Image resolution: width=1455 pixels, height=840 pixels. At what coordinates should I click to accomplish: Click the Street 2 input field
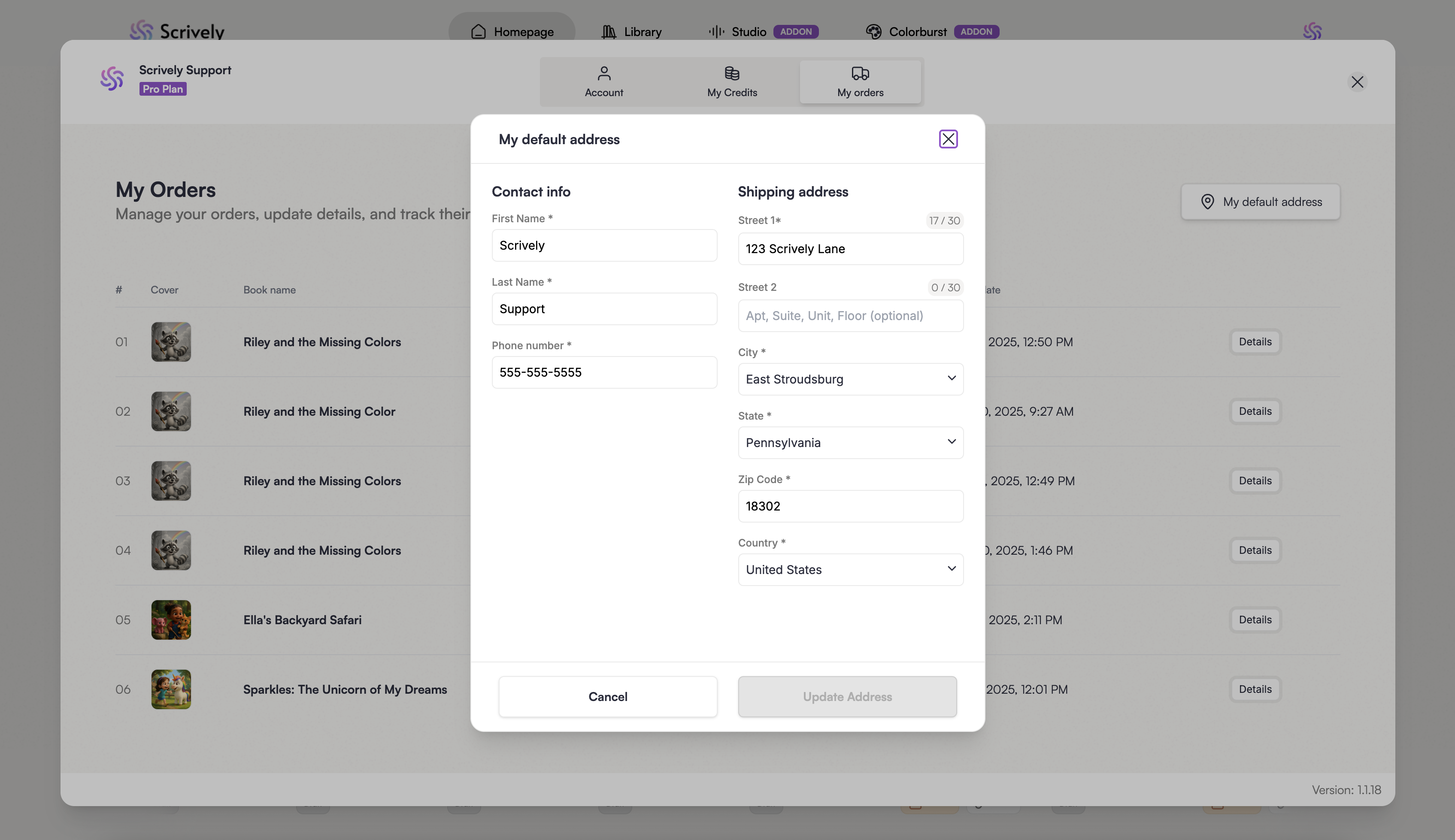pos(850,316)
